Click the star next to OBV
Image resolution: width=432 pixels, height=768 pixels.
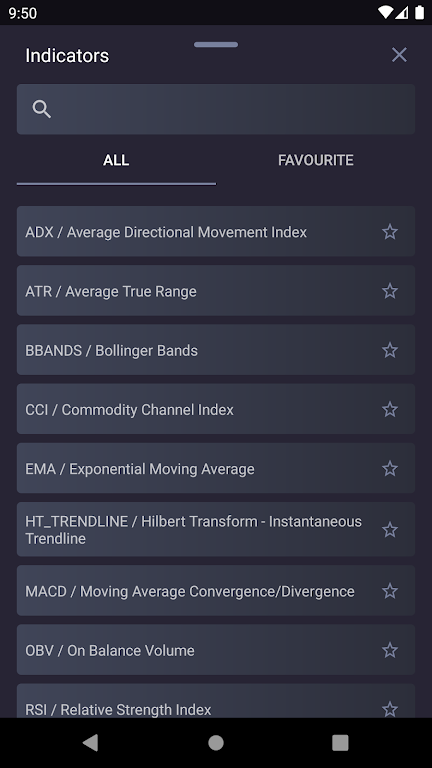(x=390, y=650)
